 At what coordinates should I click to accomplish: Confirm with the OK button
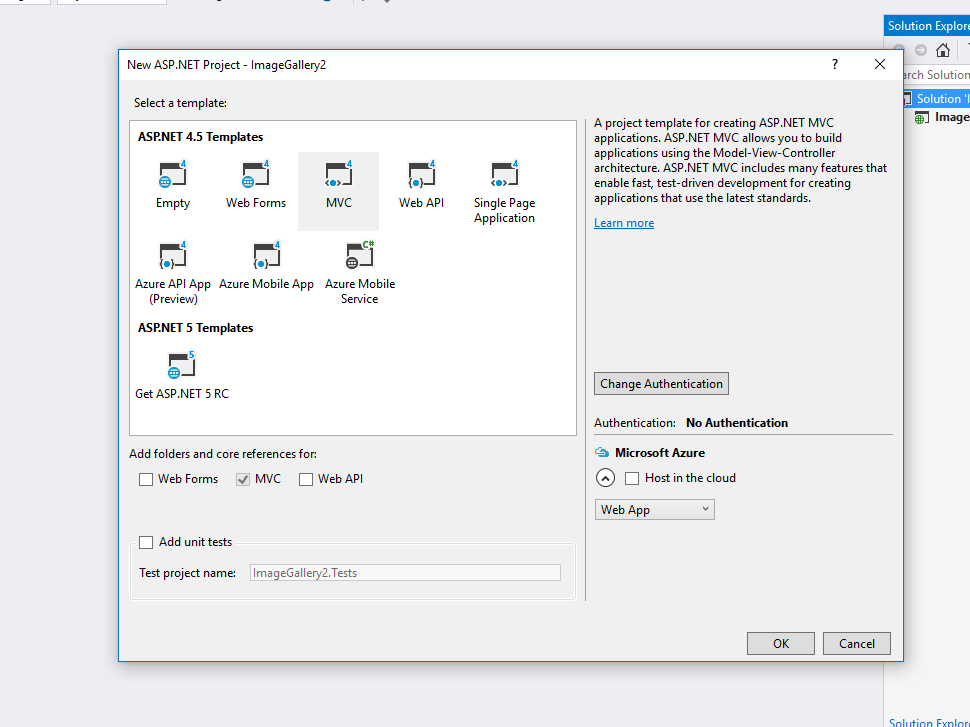(x=781, y=643)
